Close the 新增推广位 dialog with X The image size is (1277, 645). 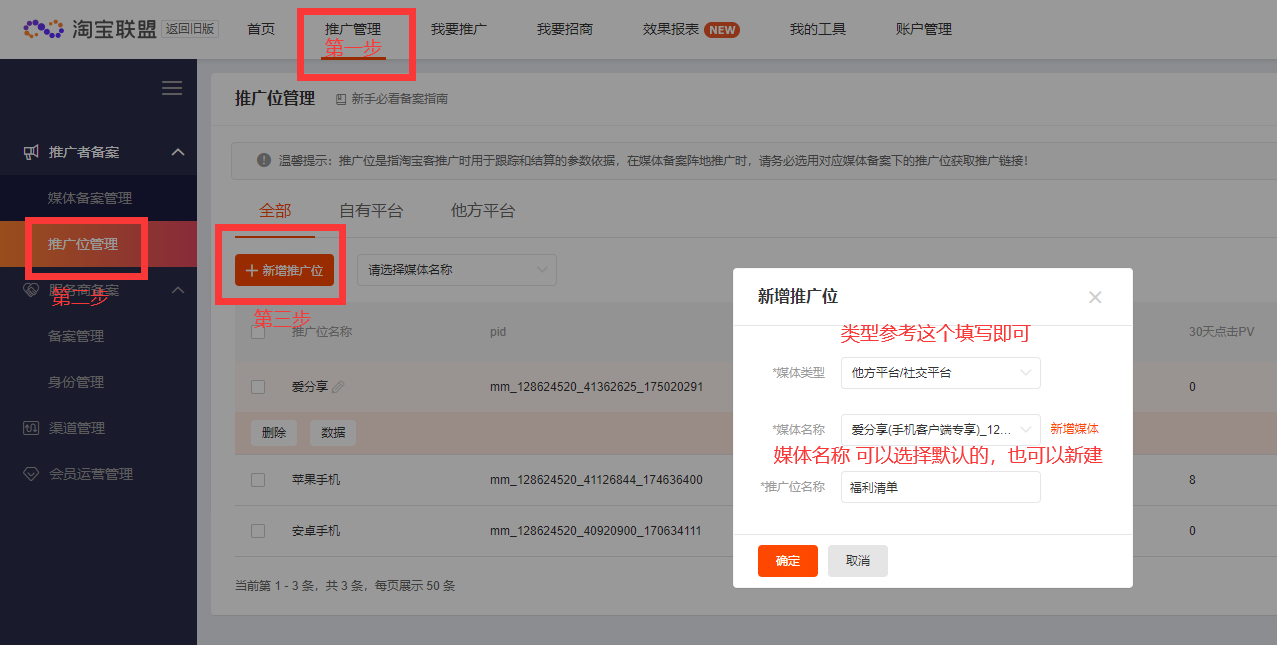coord(1095,297)
